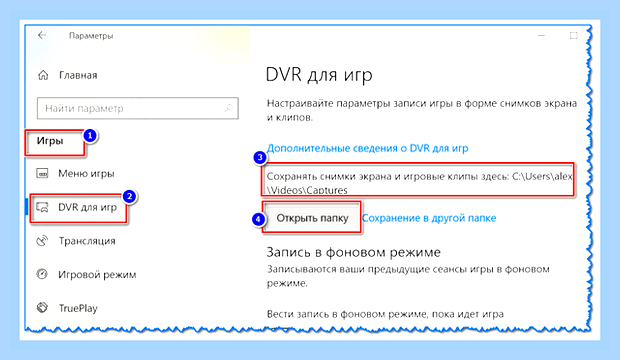Image resolution: width=620 pixels, height=360 pixels.
Task: Open the Трансляция section
Action: (x=87, y=241)
